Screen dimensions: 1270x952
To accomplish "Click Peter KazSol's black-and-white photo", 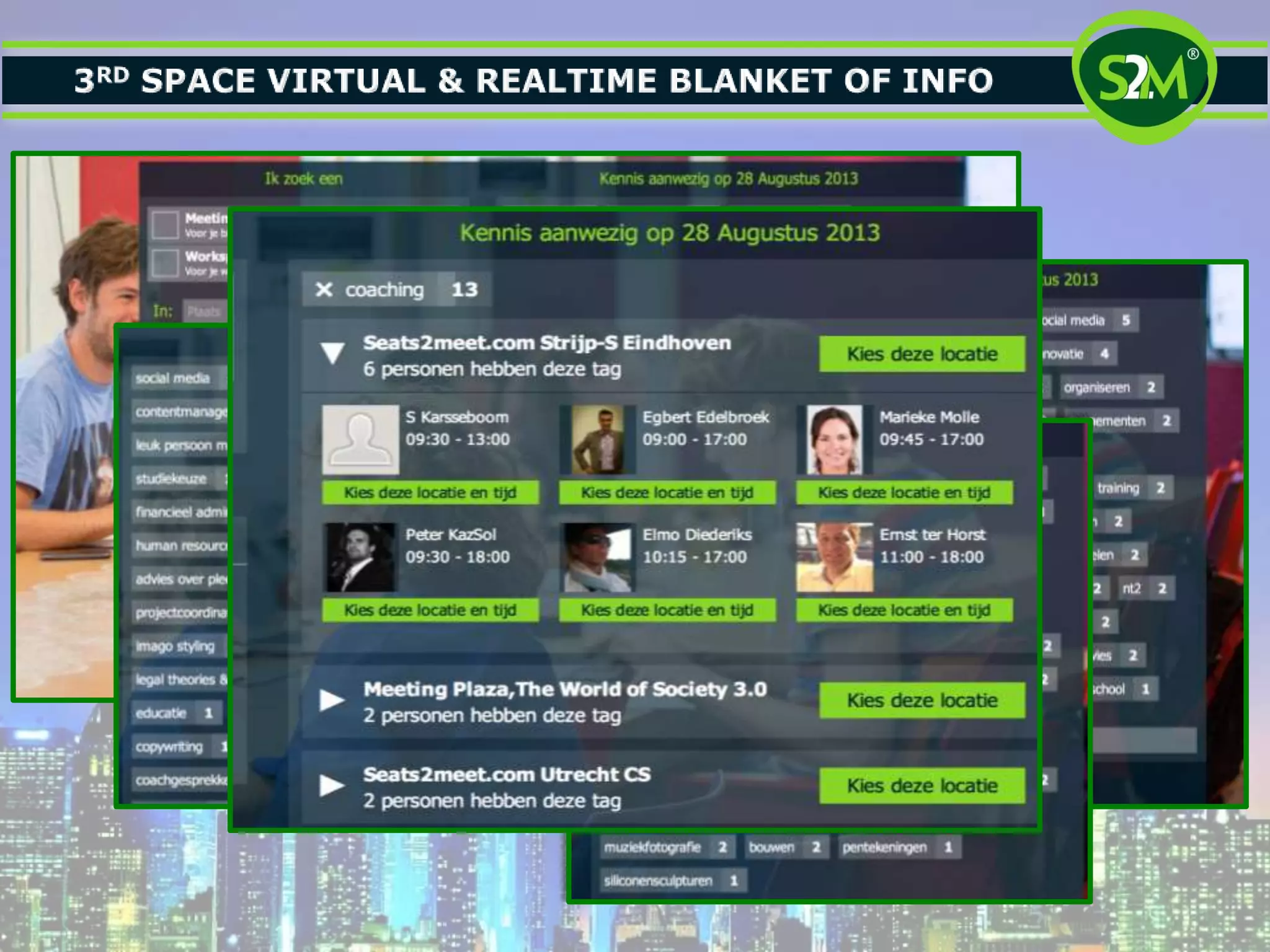I will pyautogui.click(x=360, y=557).
